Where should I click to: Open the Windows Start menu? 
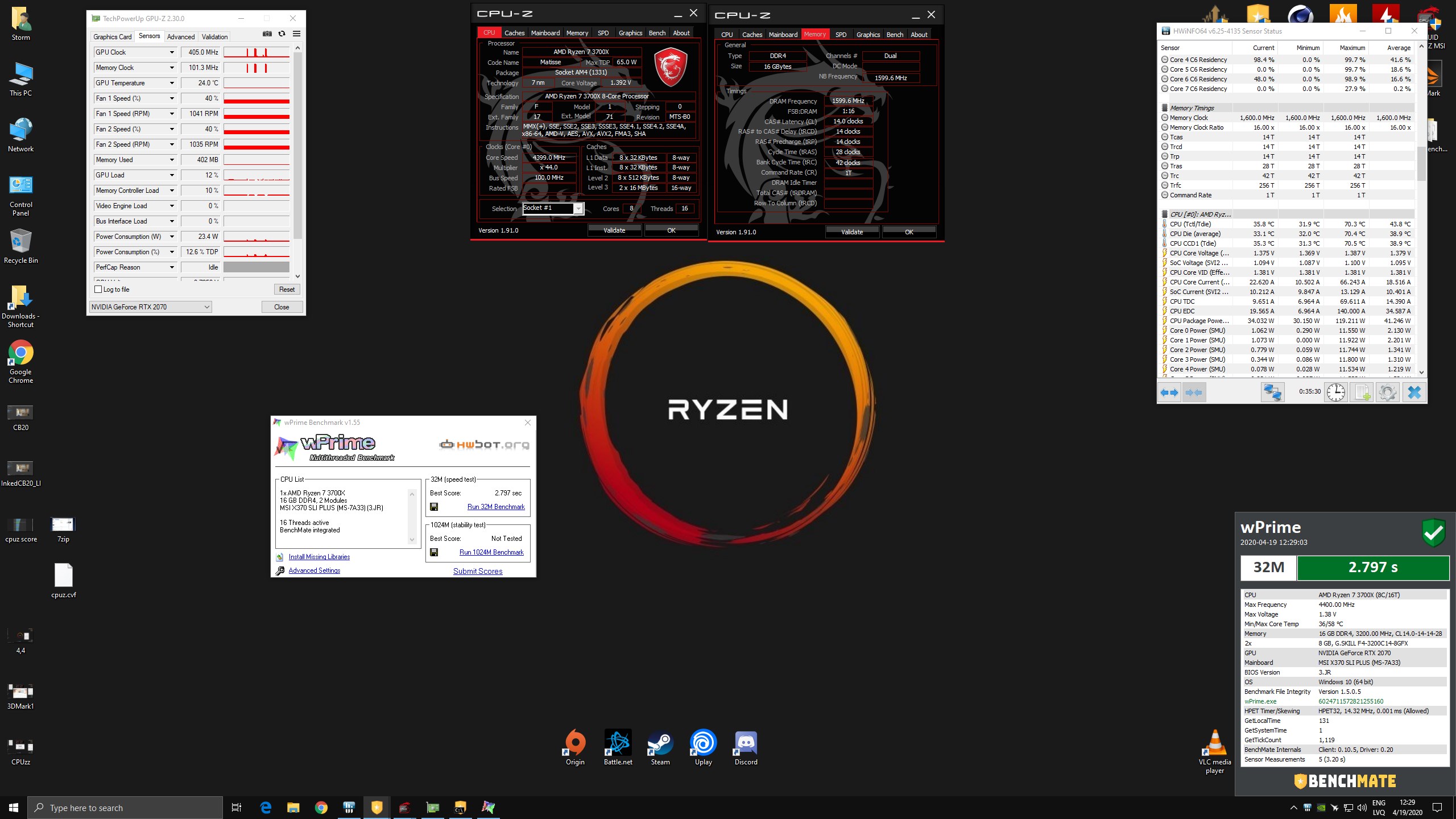coord(14,807)
